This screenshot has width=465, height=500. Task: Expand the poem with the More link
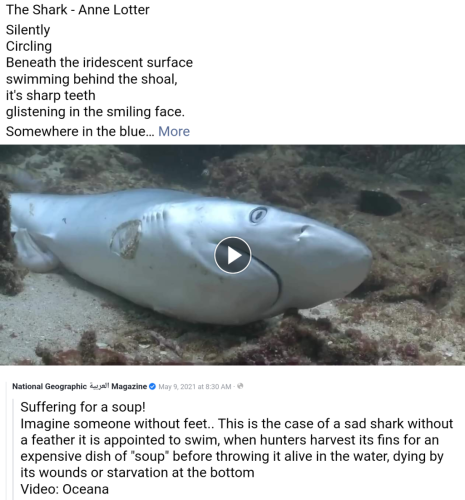pyautogui.click(x=174, y=131)
